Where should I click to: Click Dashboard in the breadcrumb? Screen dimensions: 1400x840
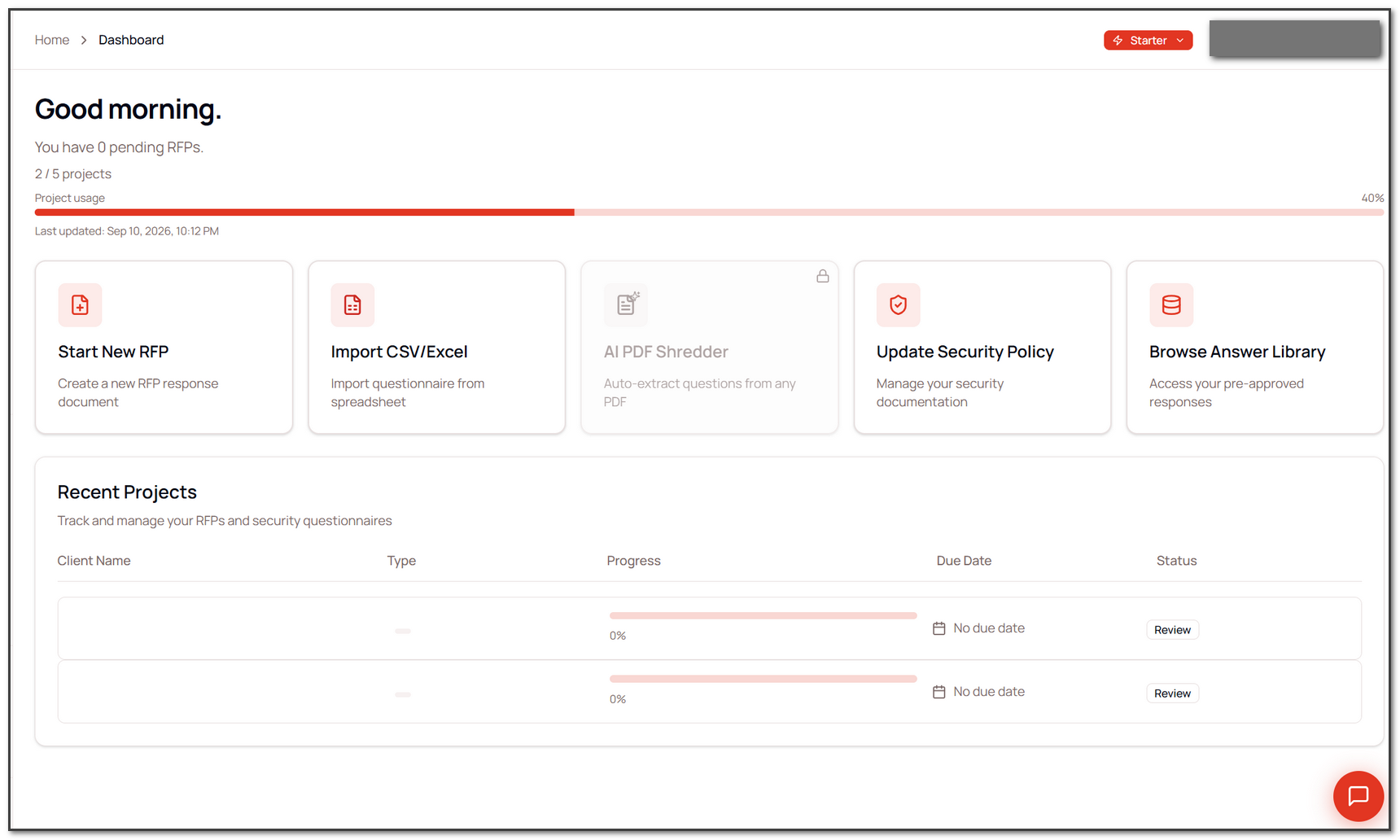[x=131, y=40]
